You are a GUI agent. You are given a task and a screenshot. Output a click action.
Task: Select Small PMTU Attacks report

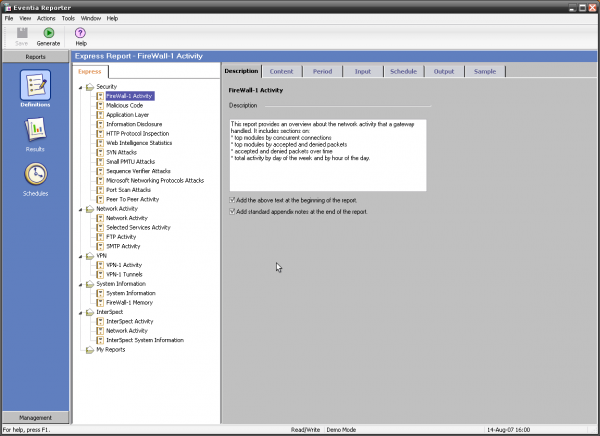click(x=130, y=162)
